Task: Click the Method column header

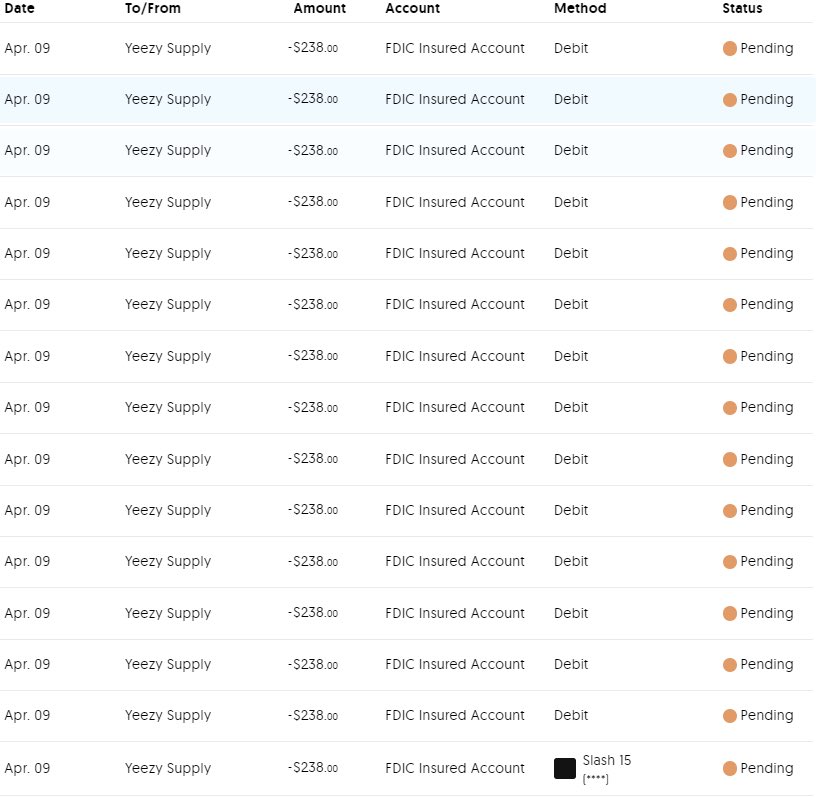Action: [580, 8]
